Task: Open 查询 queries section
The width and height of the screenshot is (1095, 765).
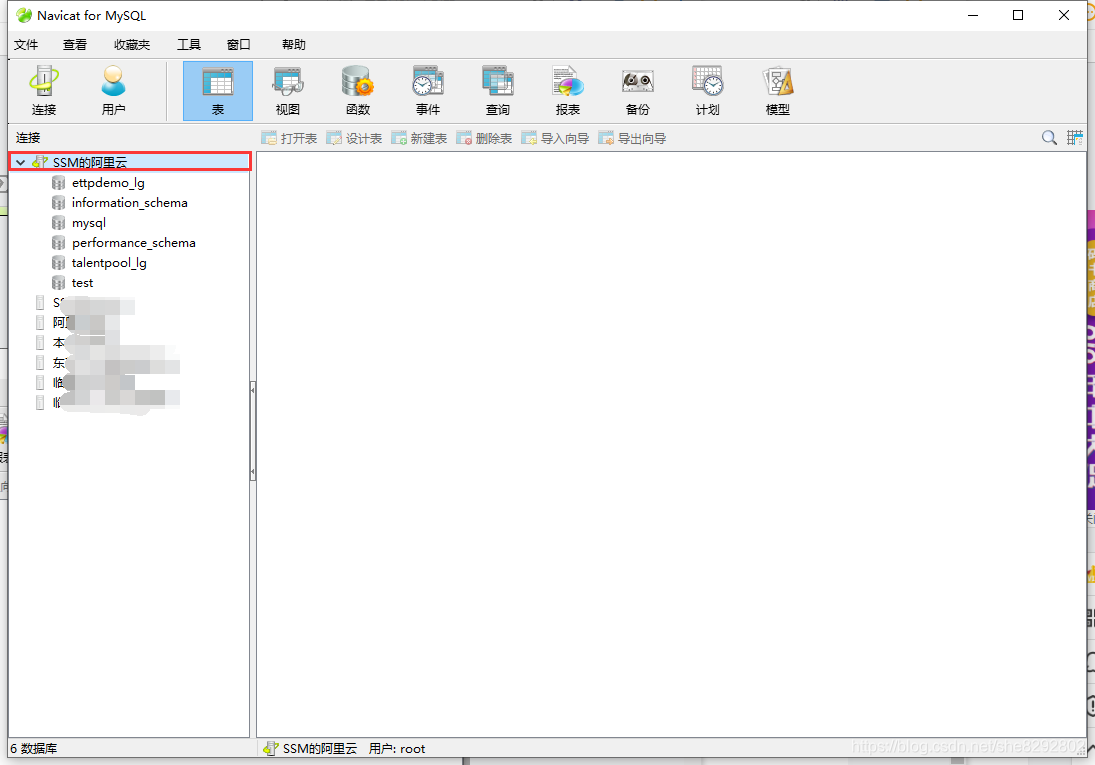Action: click(x=497, y=91)
